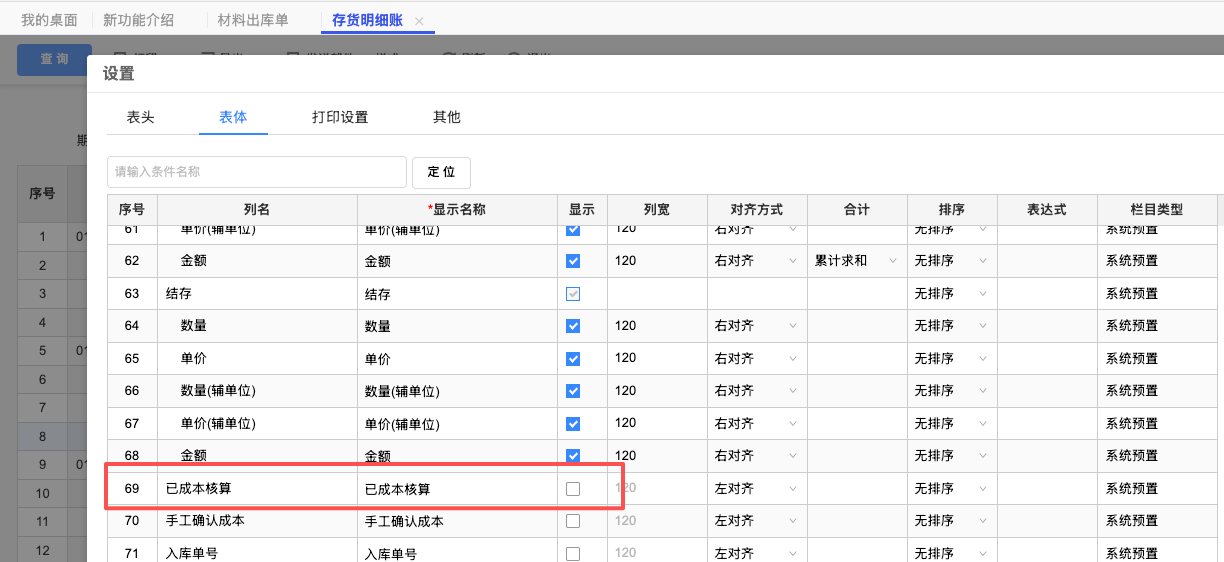Click the 查询 button in background window

(x=54, y=59)
